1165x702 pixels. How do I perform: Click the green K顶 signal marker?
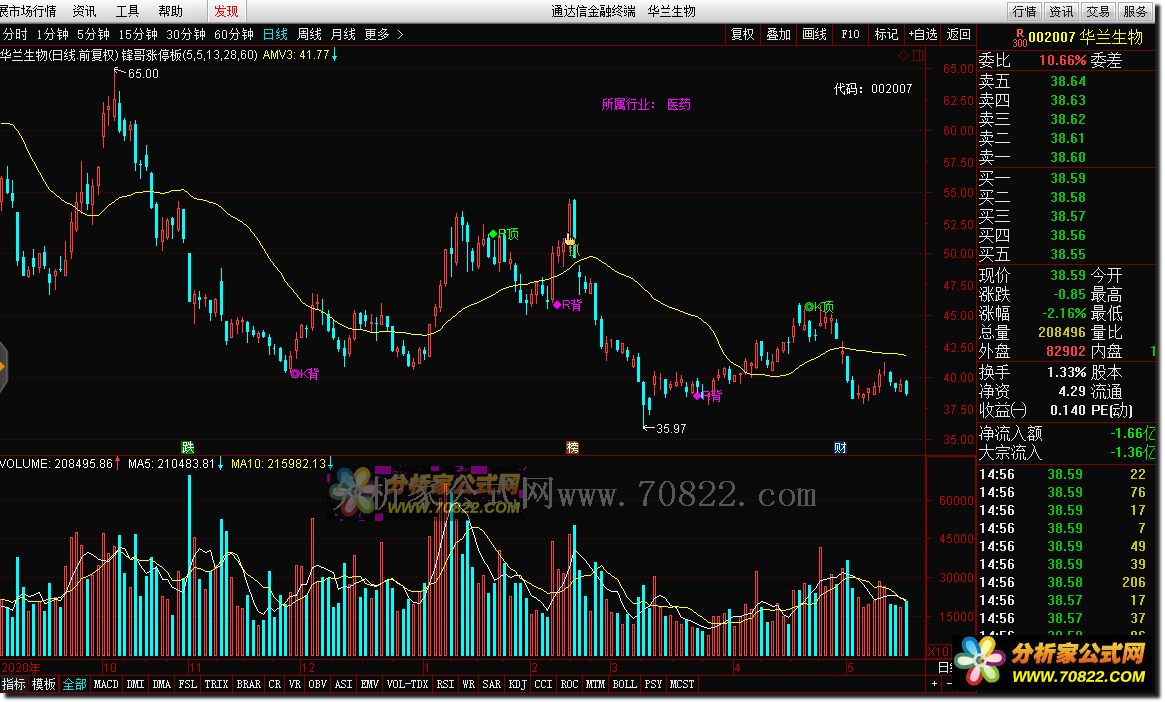820,306
